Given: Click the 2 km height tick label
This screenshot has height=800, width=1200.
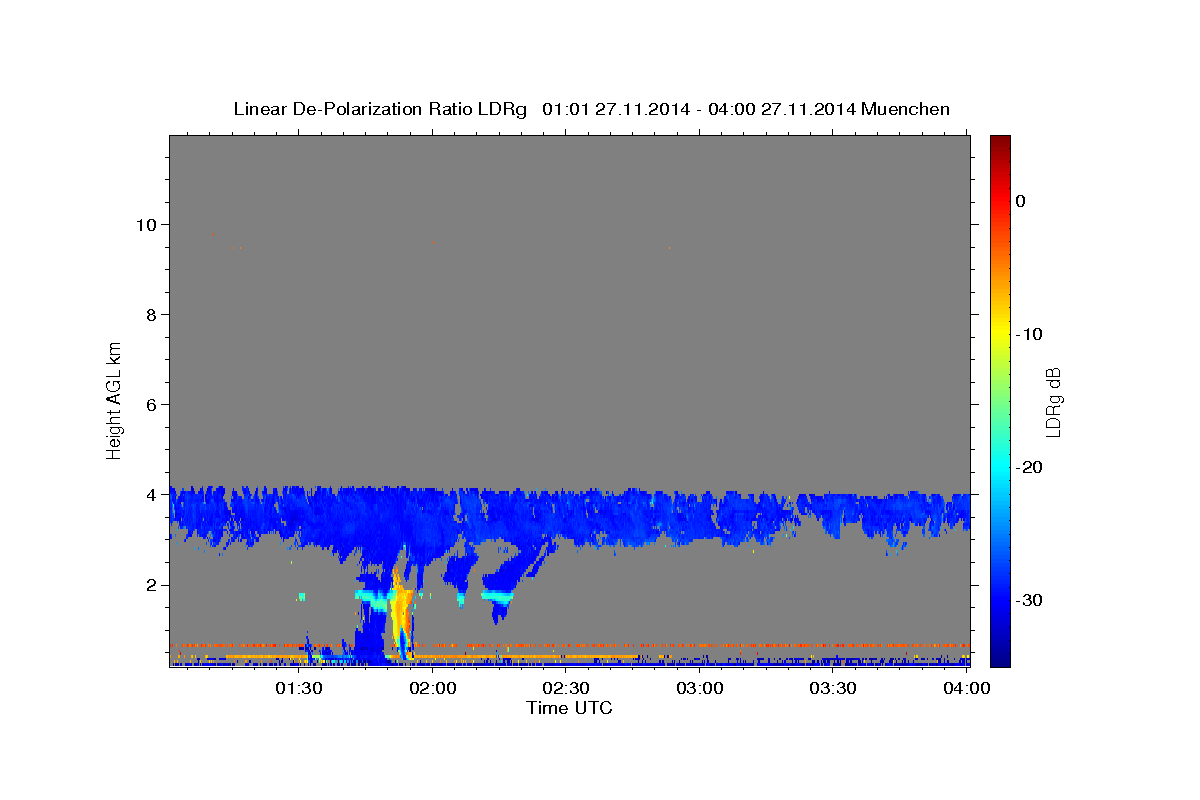Looking at the screenshot, I should coord(151,585).
